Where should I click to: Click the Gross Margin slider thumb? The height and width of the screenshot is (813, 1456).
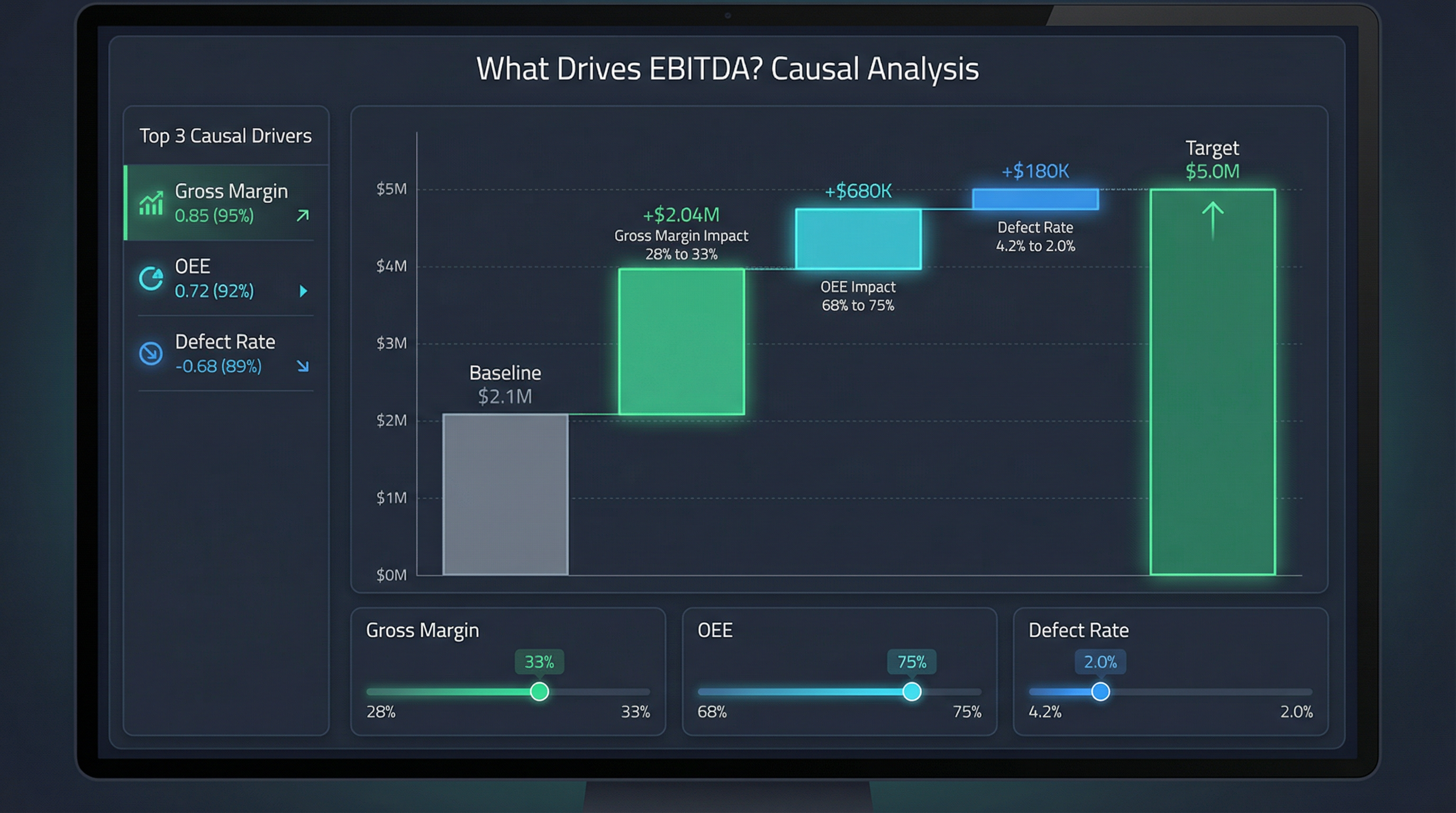coord(540,691)
